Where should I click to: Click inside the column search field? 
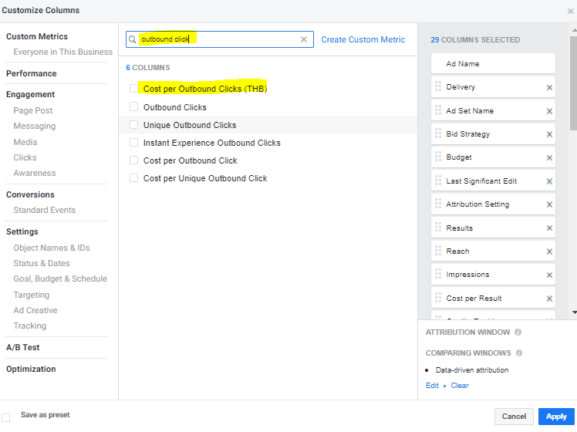pos(219,39)
